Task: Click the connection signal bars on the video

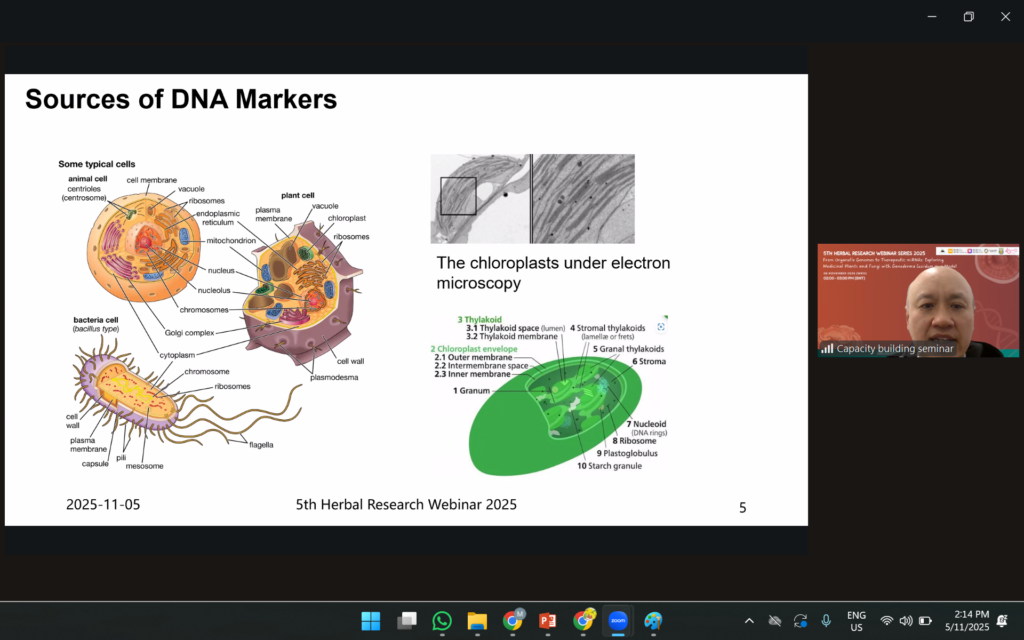Action: [827, 348]
